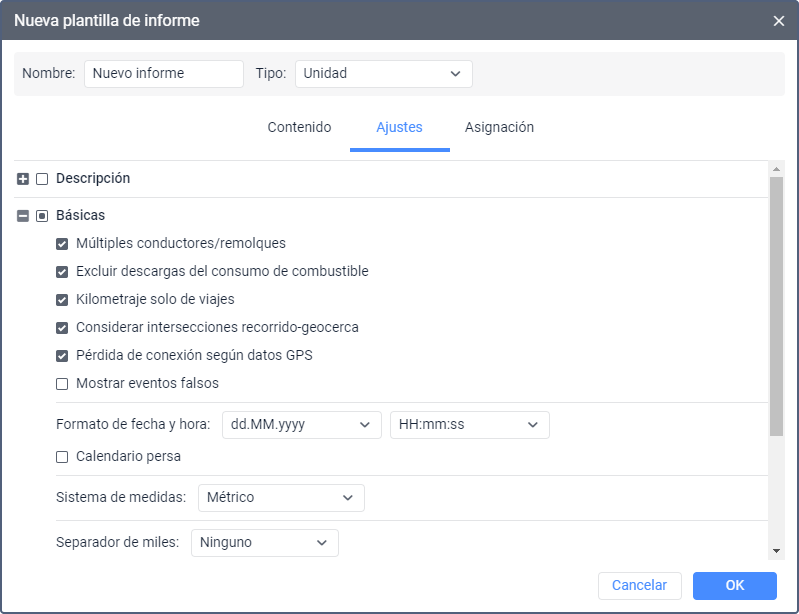
Task: Uncheck Kilometraje solo de viajes
Action: coord(62,300)
